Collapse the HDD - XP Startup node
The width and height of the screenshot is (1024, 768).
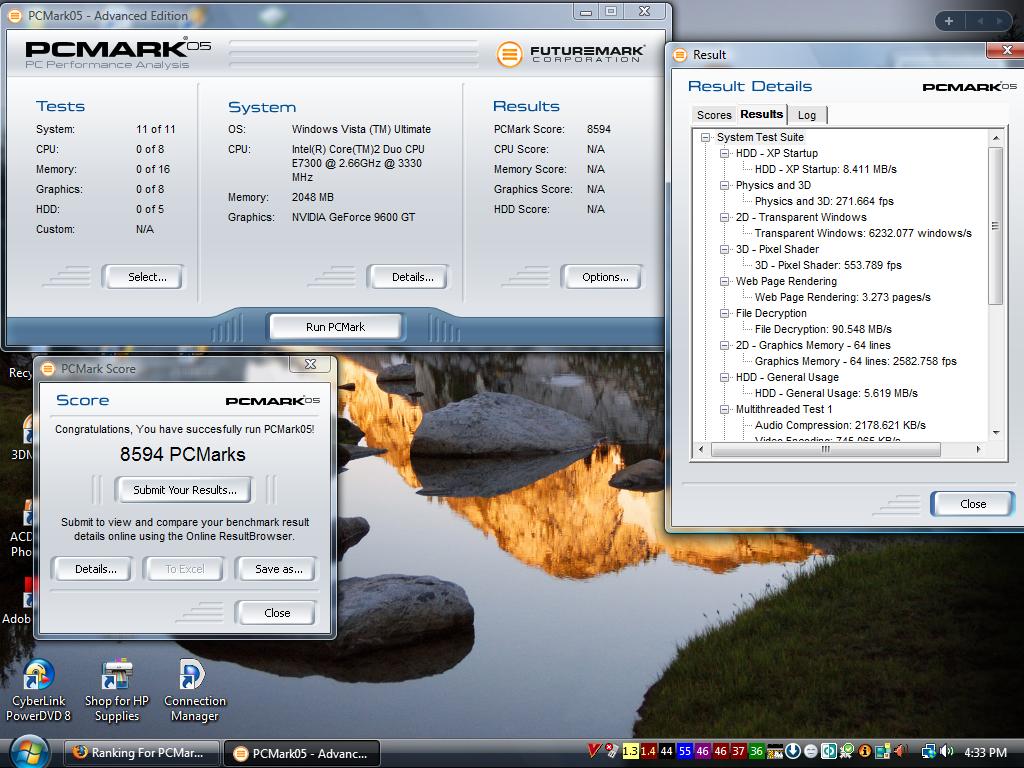724,153
